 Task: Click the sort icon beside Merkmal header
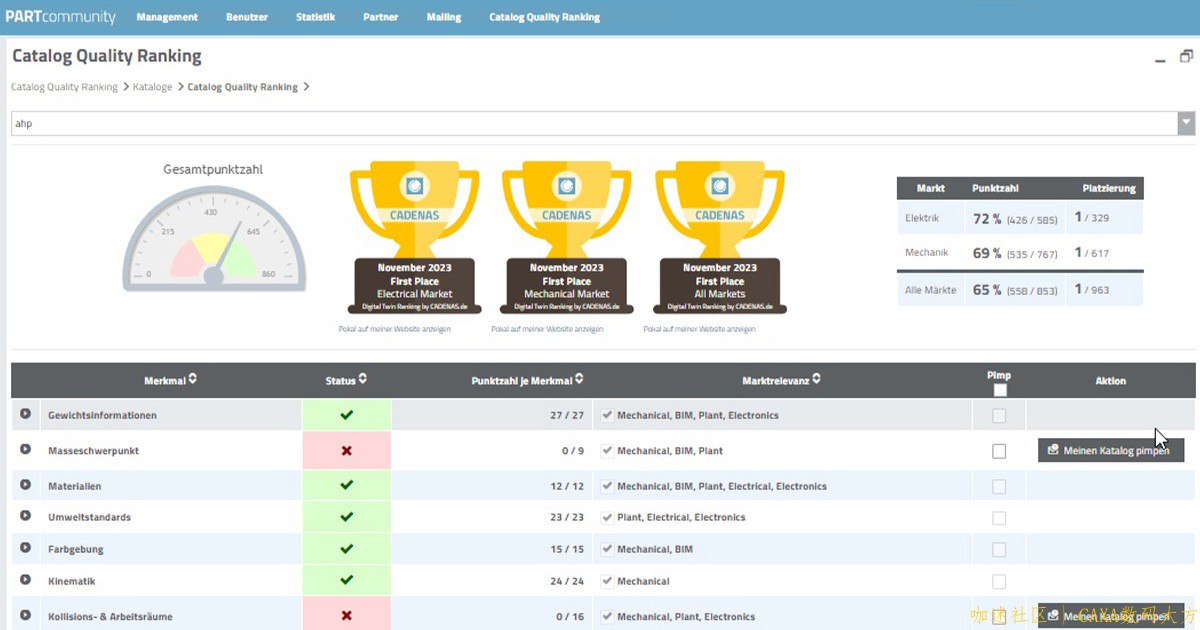coord(193,379)
